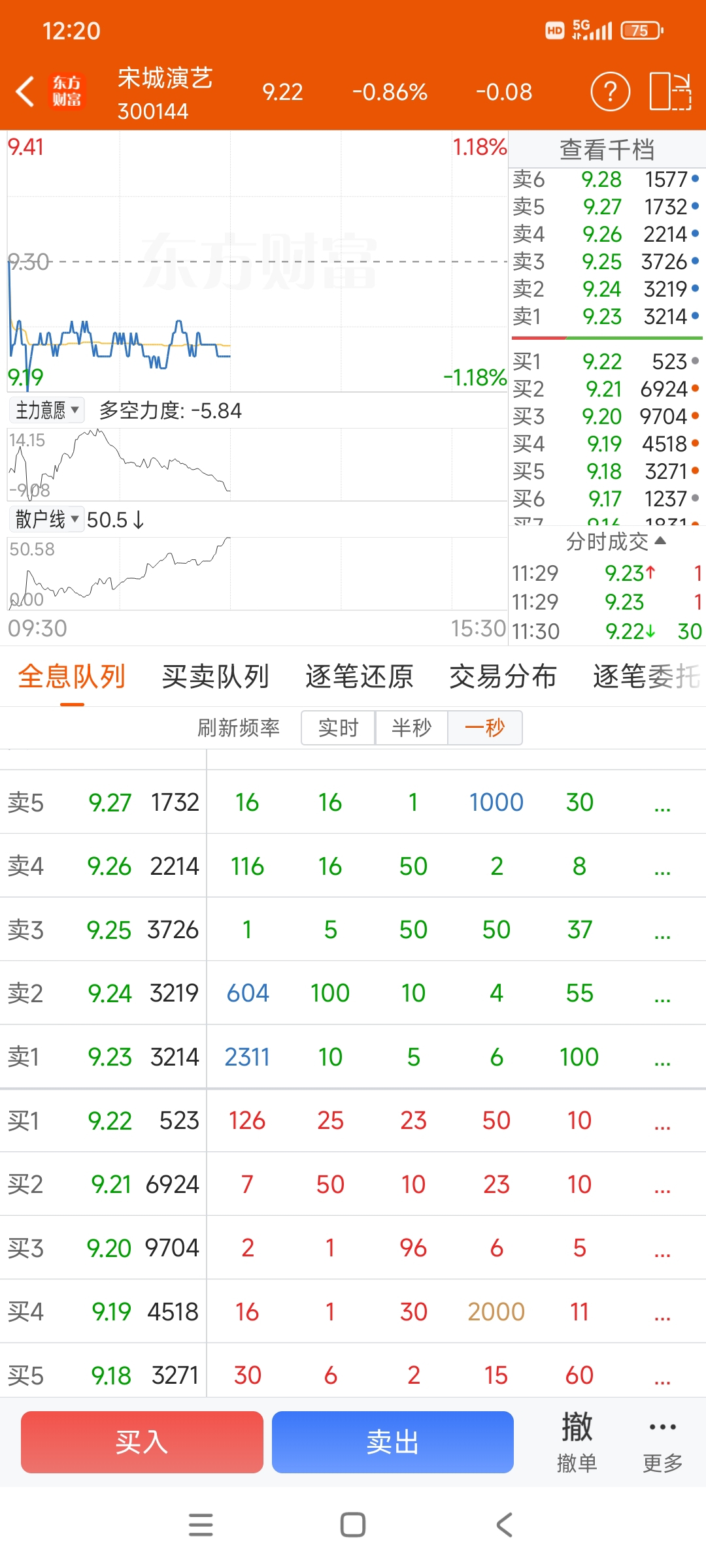Select 卖6 row at 9.28

point(607,179)
